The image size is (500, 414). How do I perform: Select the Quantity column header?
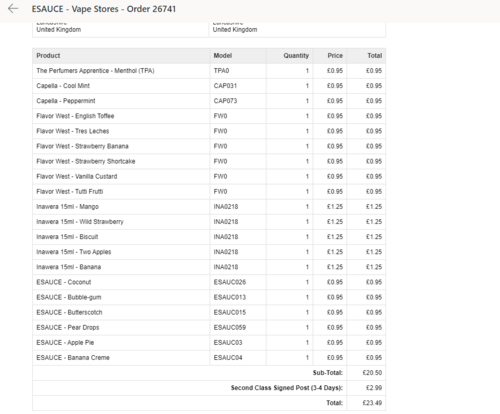pos(296,56)
